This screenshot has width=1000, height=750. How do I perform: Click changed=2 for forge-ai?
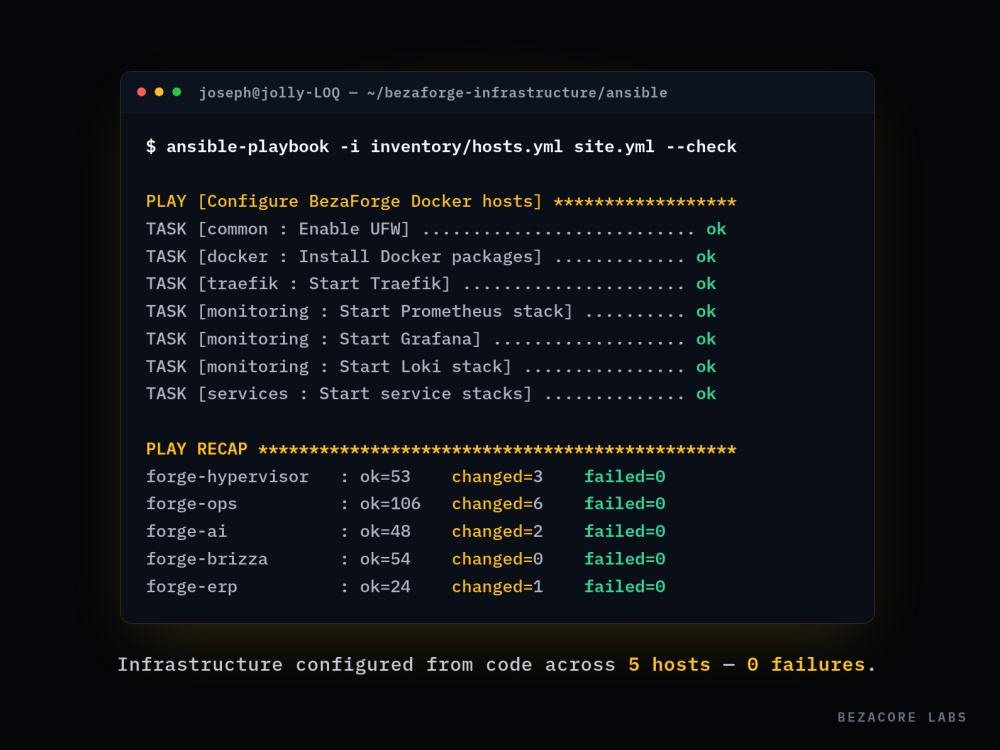pyautogui.click(x=497, y=531)
